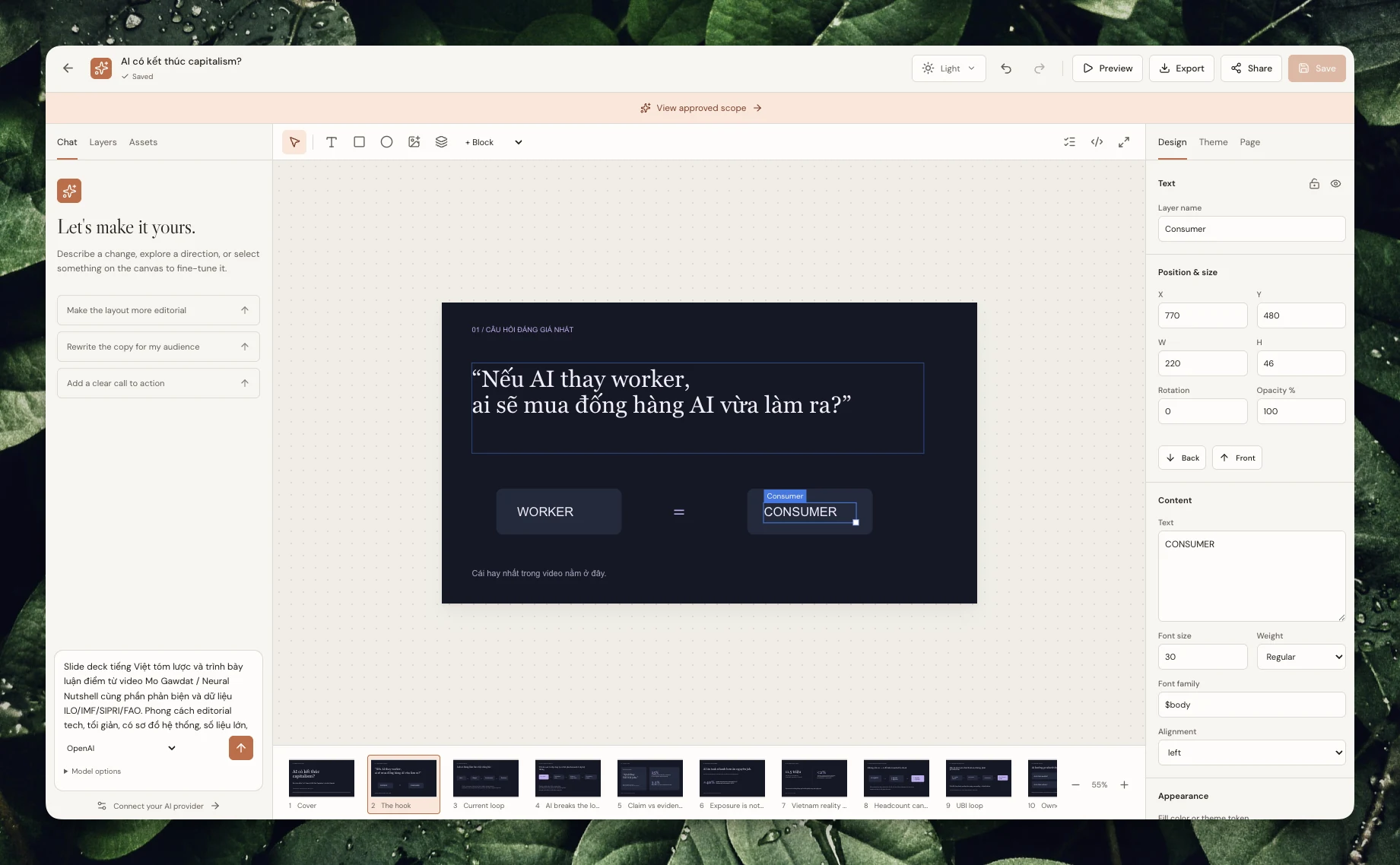Click the W width field

click(x=1202, y=363)
